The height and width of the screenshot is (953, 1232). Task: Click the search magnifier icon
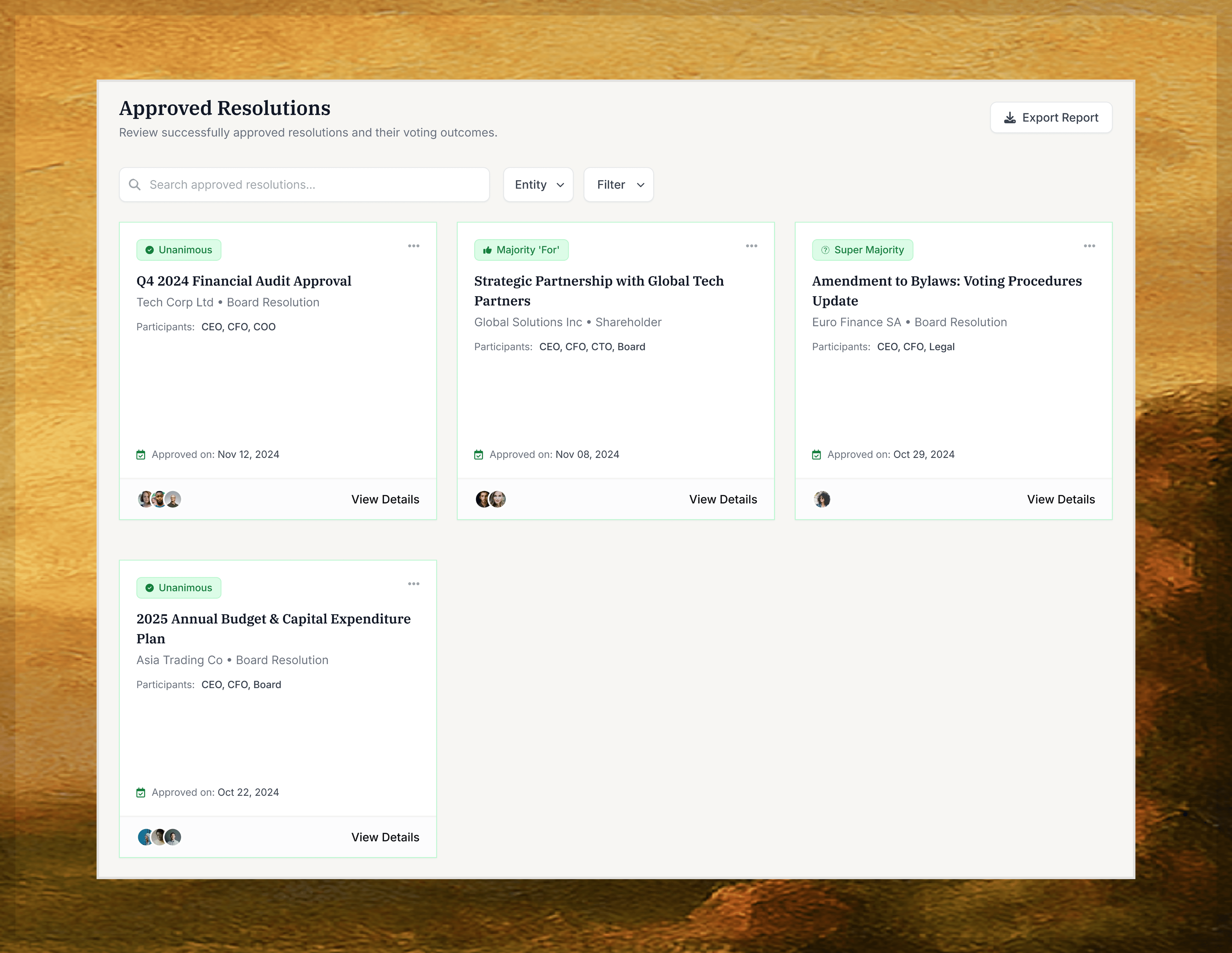point(135,184)
